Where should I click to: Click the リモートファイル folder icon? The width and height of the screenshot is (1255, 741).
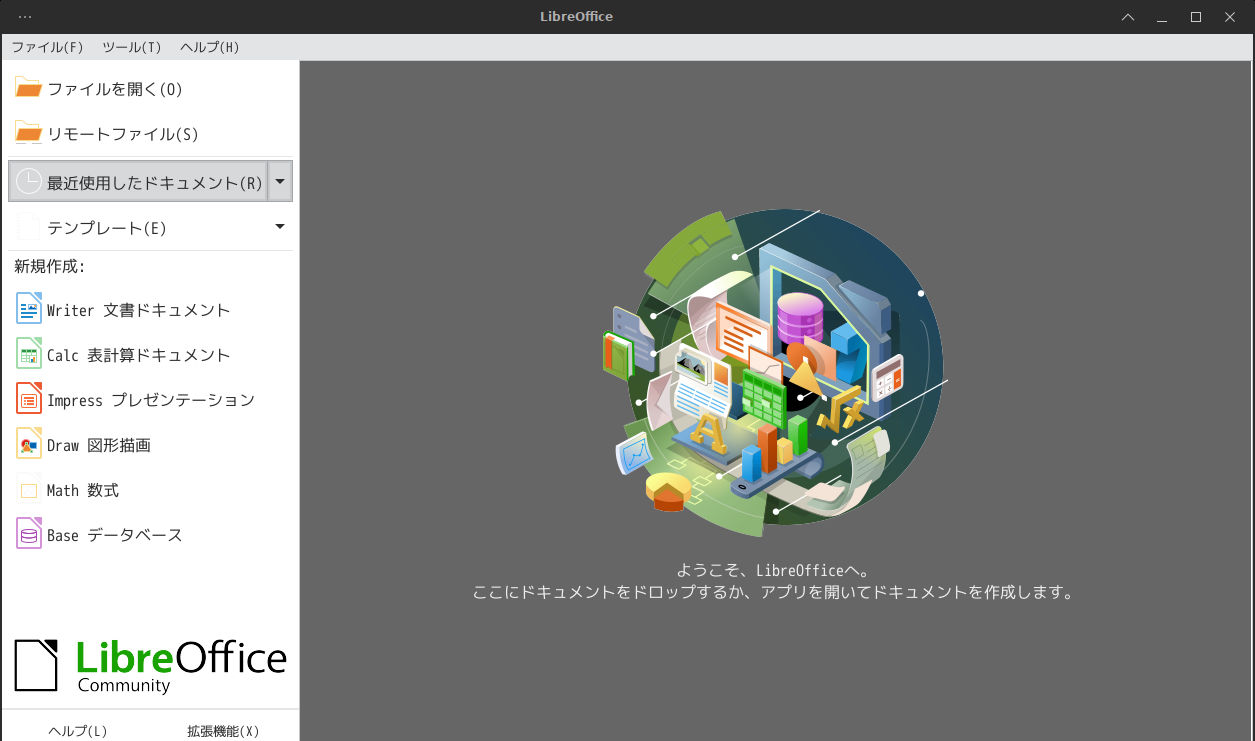(28, 133)
